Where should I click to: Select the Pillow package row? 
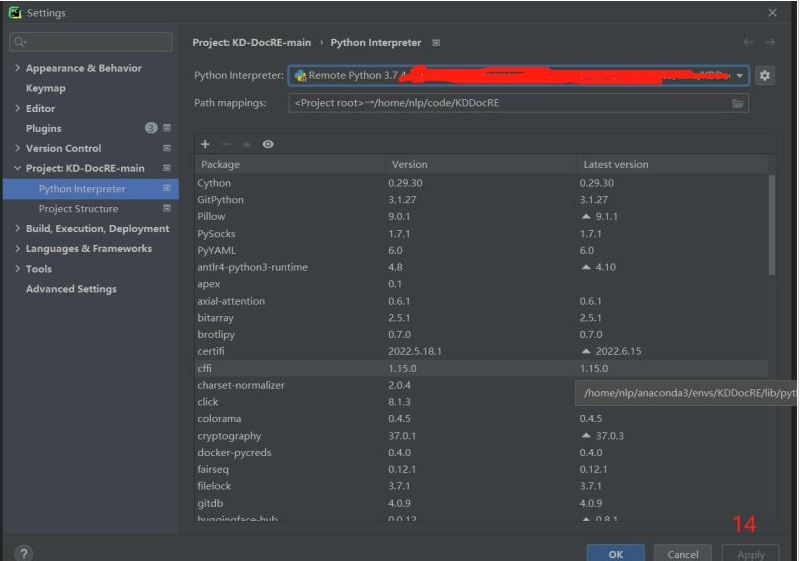[482, 217]
